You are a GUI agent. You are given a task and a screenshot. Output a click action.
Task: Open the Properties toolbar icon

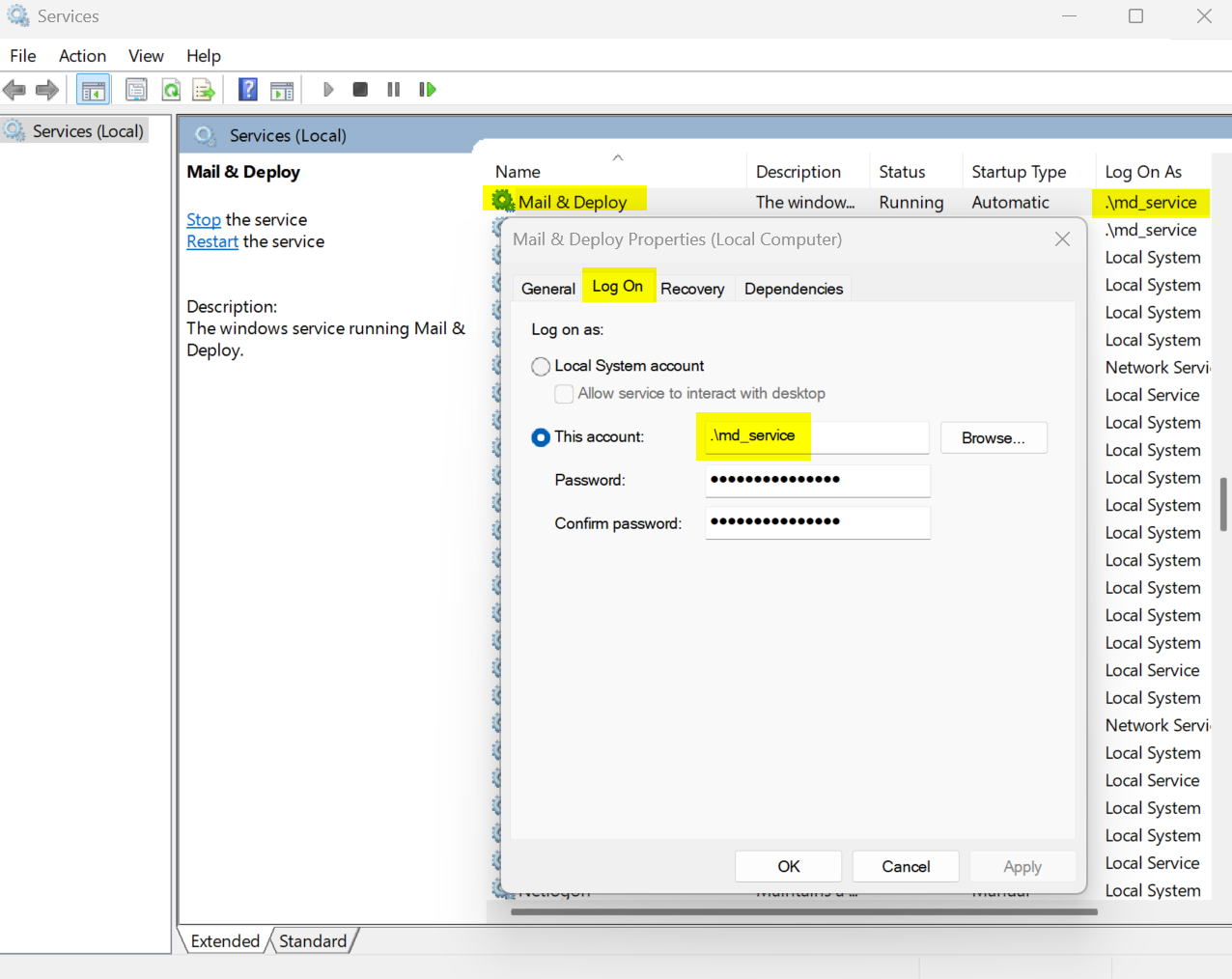pyautogui.click(x=136, y=90)
